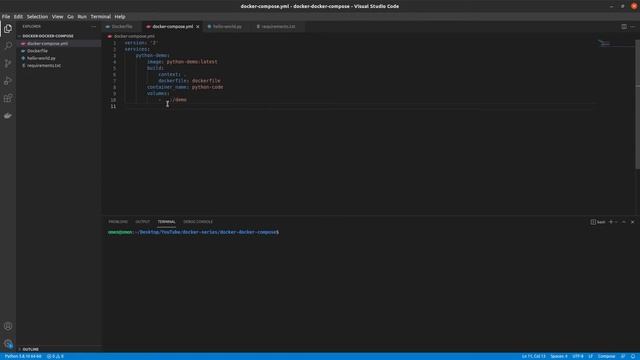
Task: Click the Split Editor icon
Action: [624, 27]
